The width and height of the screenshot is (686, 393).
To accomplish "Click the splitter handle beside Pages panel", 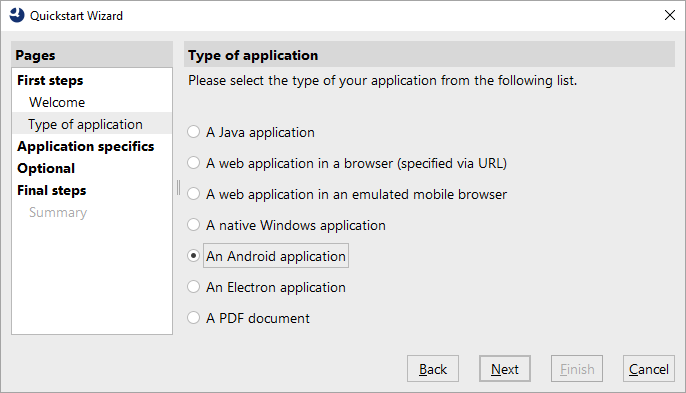I will click(178, 187).
